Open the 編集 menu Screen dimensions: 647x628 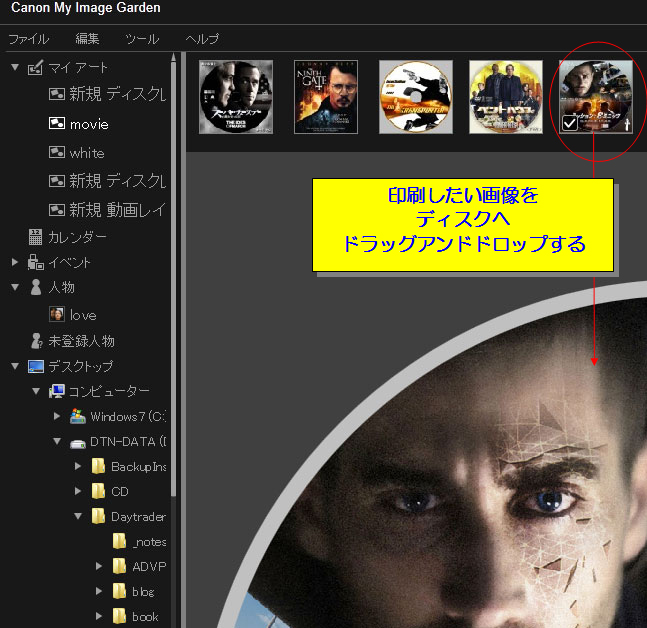pyautogui.click(x=87, y=39)
